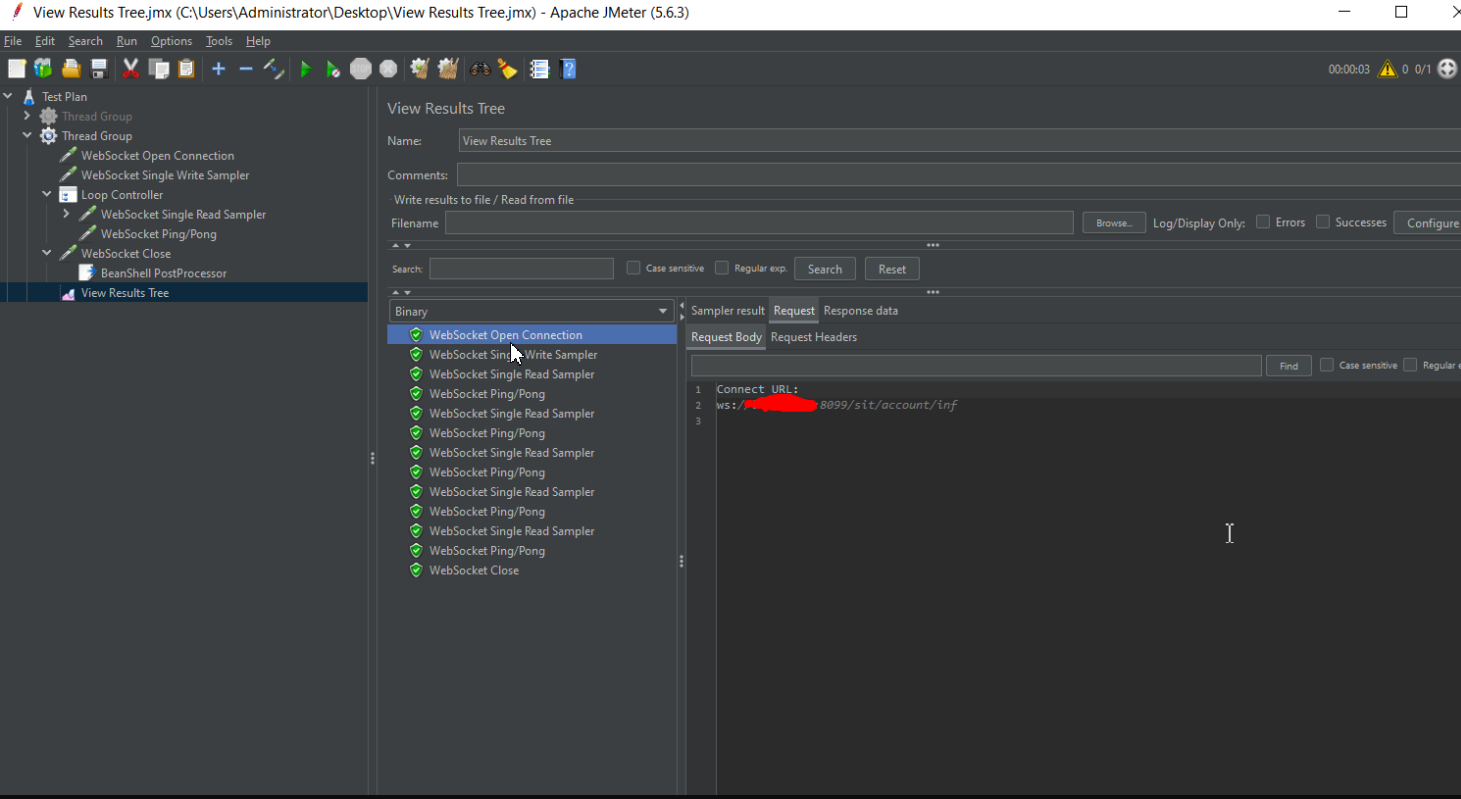Screen dimensions: 1461x799
Task: Toggle the Successes checkbox
Action: (1323, 222)
